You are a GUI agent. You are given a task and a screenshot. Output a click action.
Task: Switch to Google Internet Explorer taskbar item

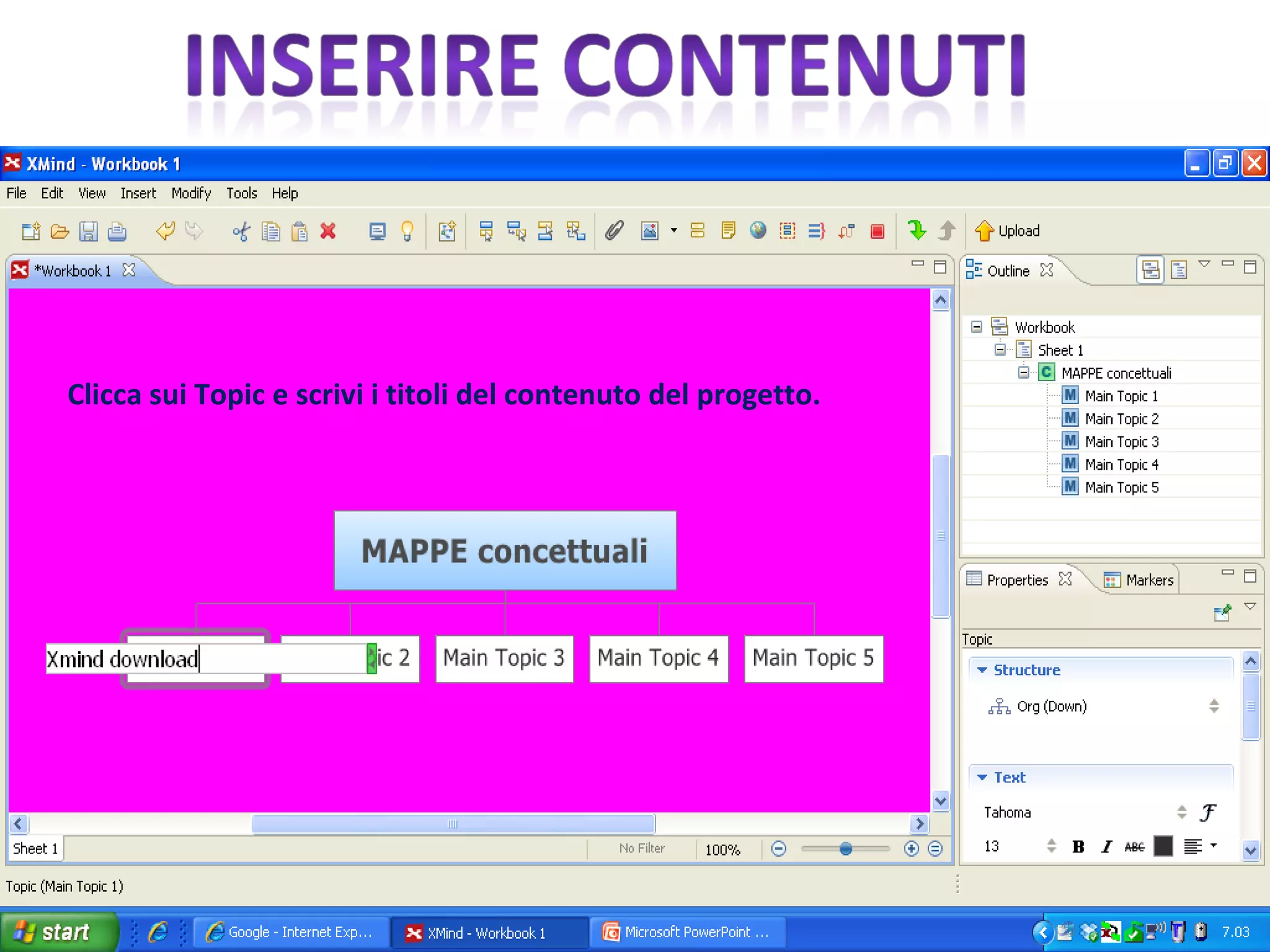coord(291,932)
